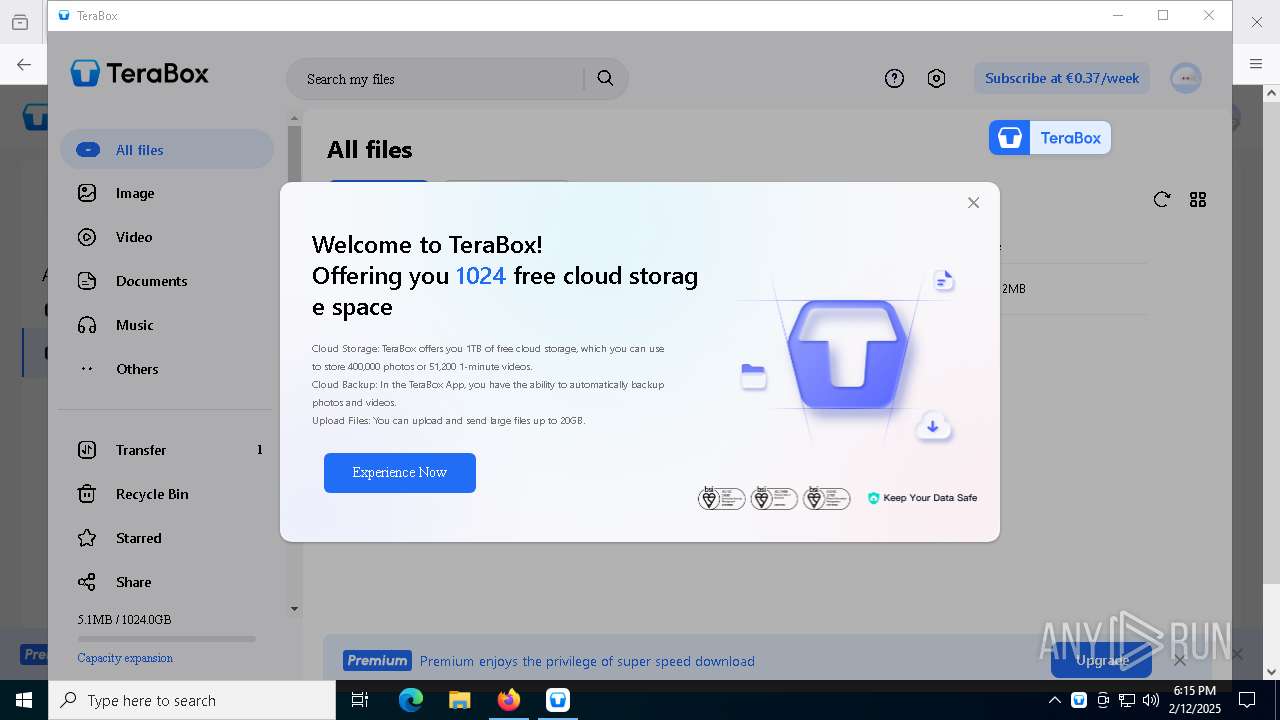This screenshot has width=1280, height=720.
Task: Open the browser hamburger menu behind TeraBox
Action: [1256, 64]
